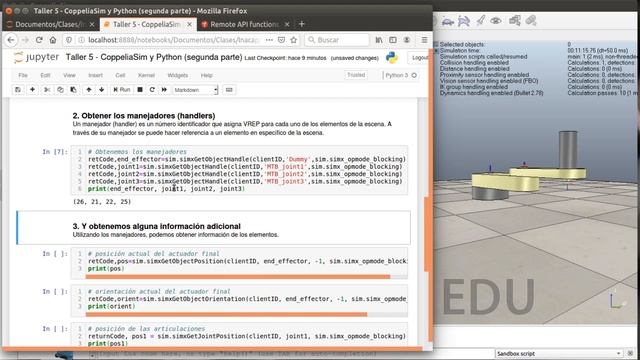The width and height of the screenshot is (640, 360).
Task: Click the Jupyter logo
Action: tap(36, 58)
